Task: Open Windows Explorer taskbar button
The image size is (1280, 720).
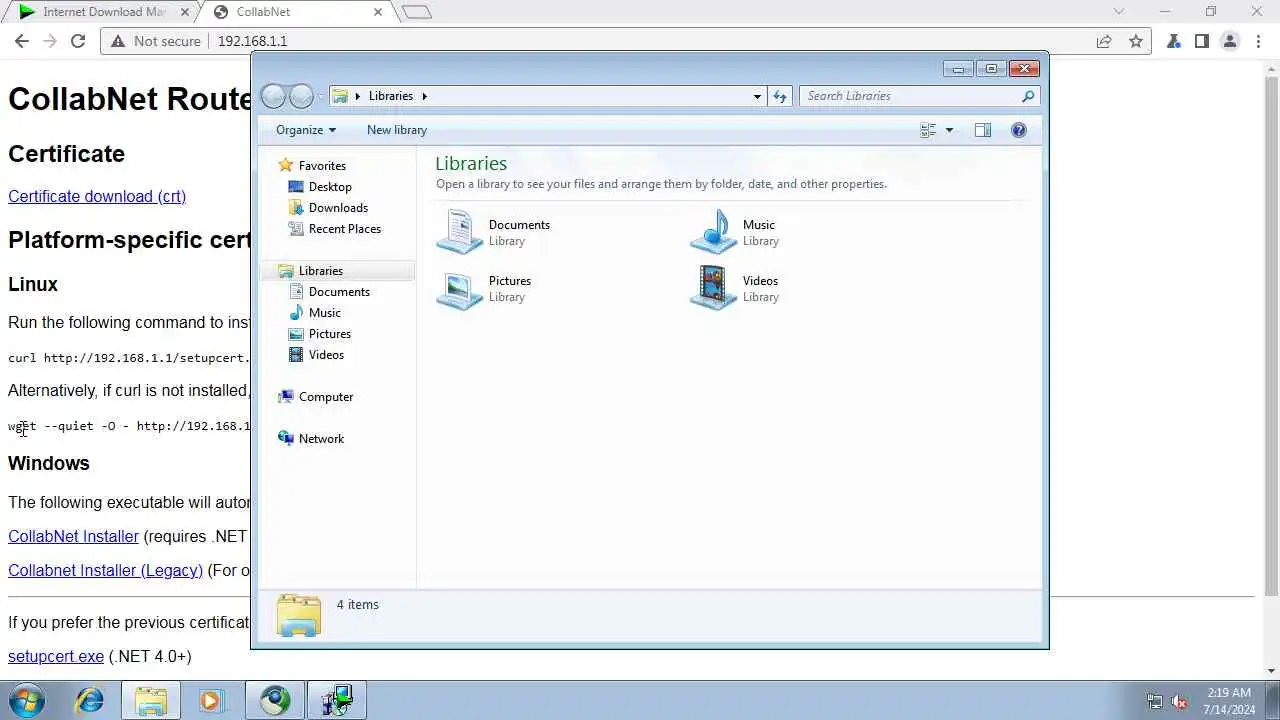Action: click(151, 700)
